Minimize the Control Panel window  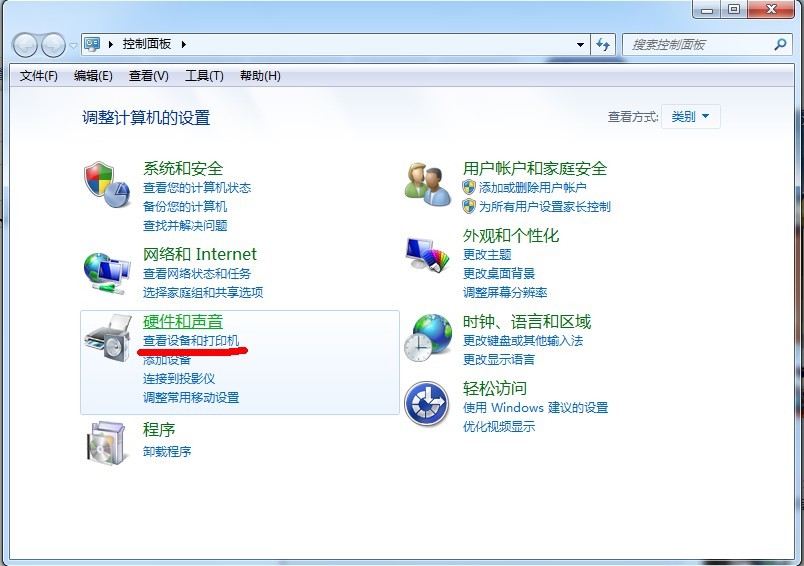point(708,9)
